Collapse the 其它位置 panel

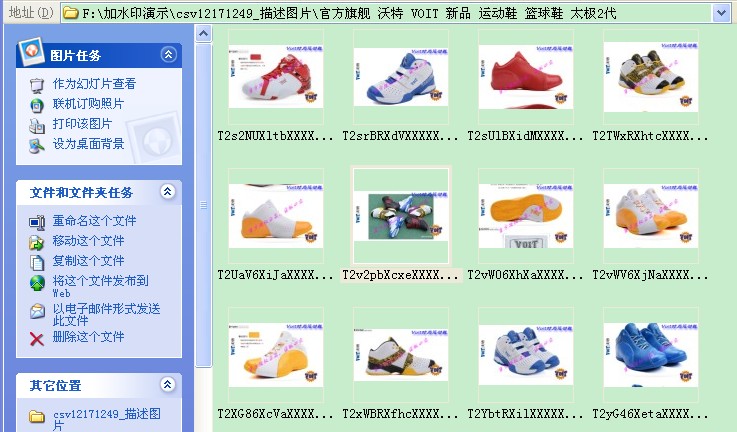pyautogui.click(x=168, y=385)
